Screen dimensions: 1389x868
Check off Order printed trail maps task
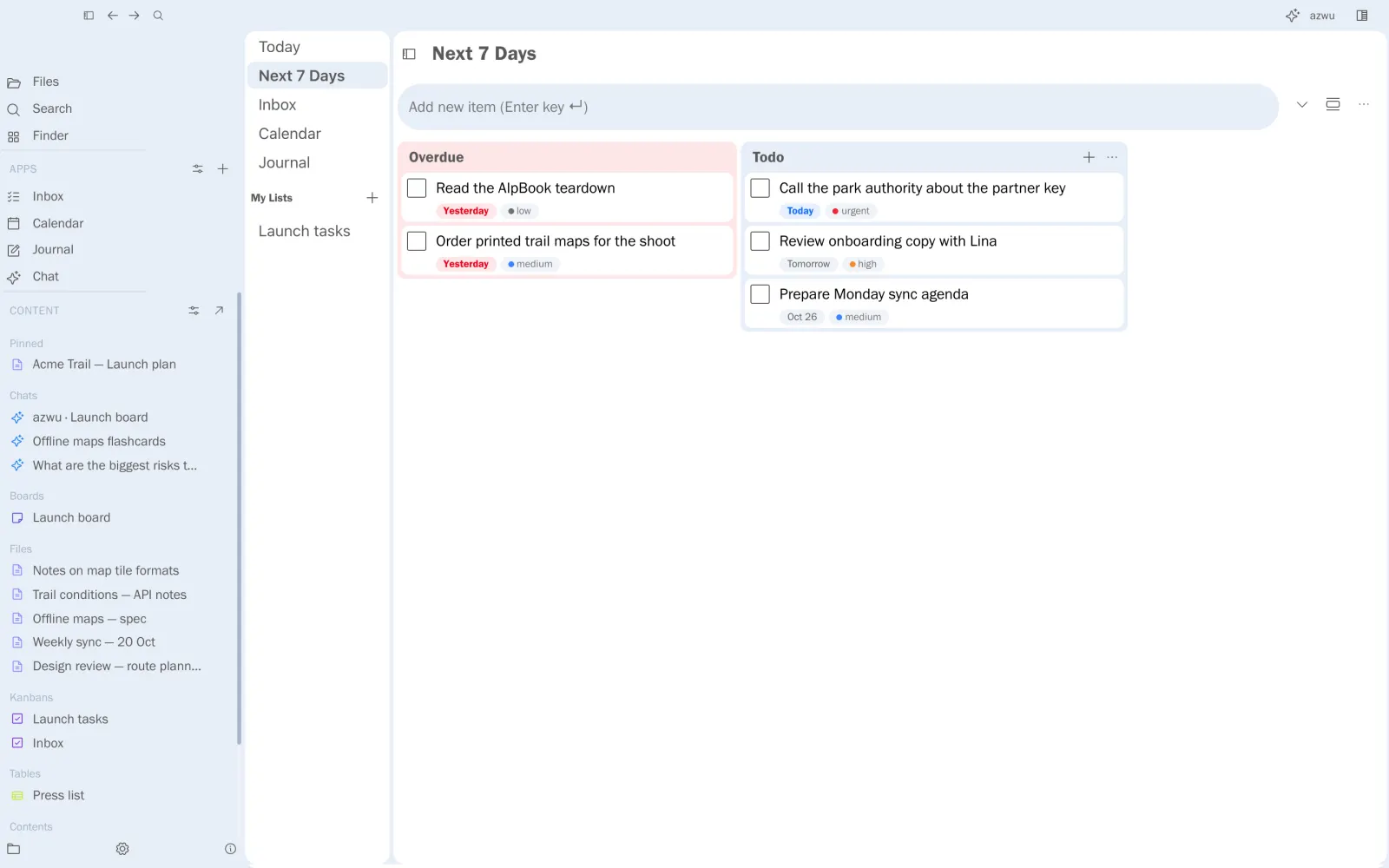coord(417,241)
